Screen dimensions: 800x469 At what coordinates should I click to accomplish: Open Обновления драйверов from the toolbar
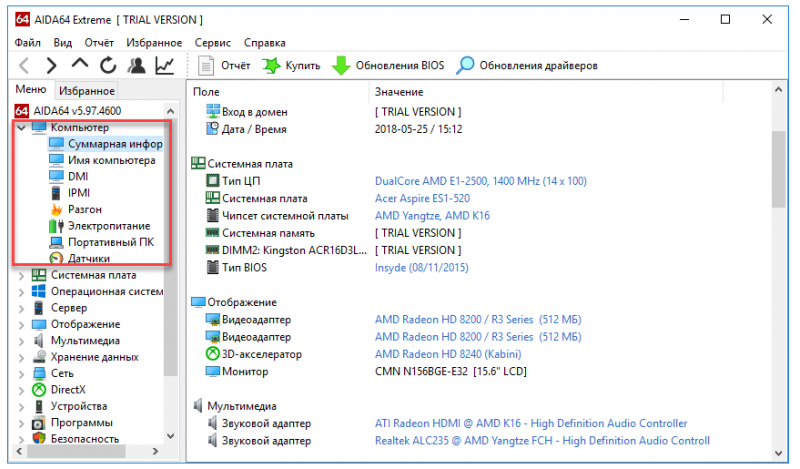[527, 65]
